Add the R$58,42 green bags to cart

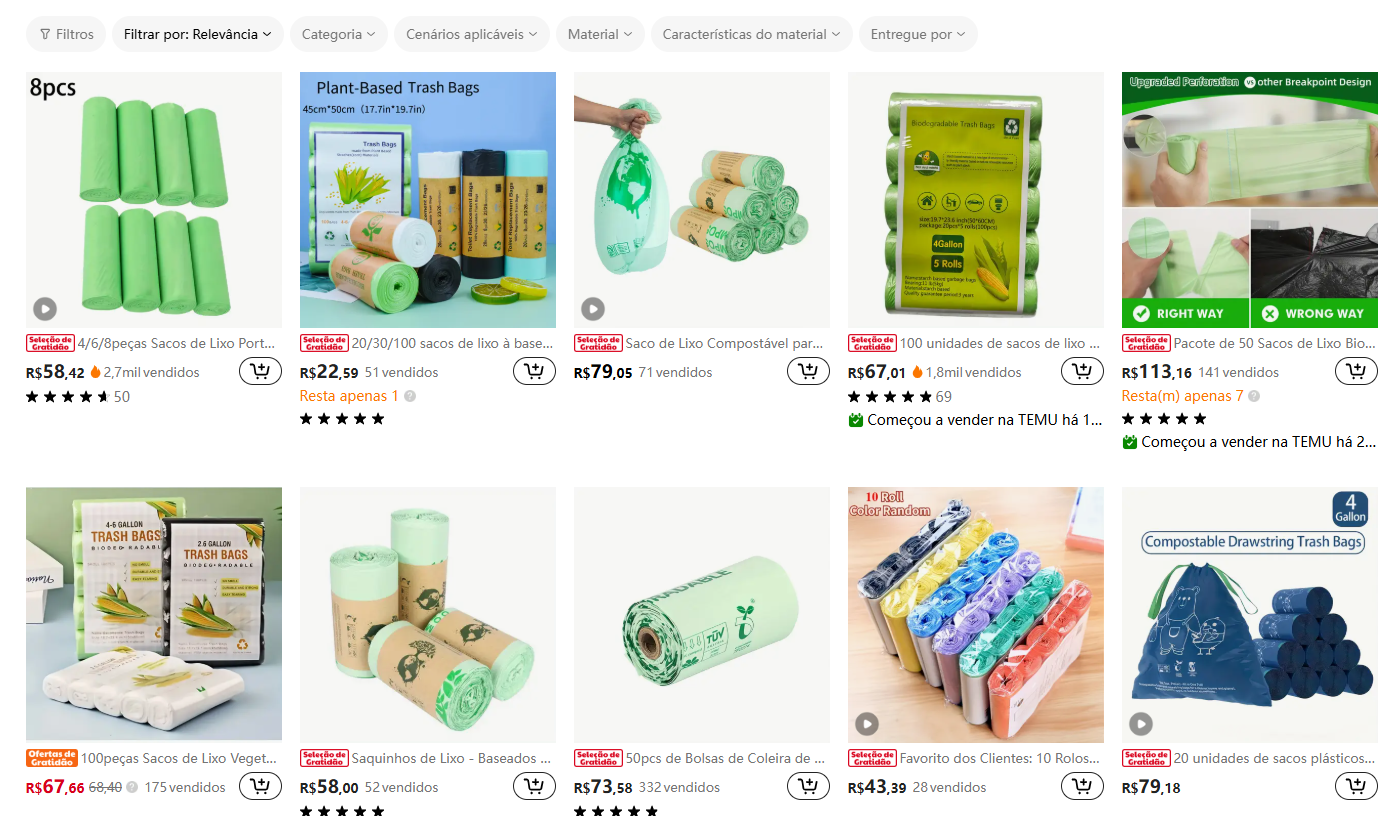pyautogui.click(x=260, y=372)
